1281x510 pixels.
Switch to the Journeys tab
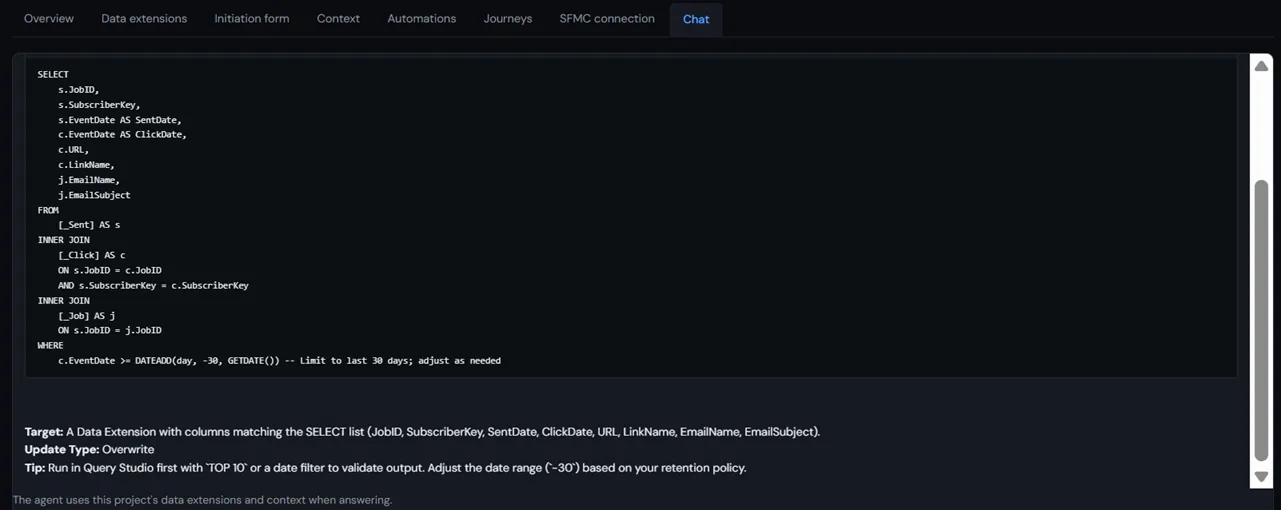(508, 19)
